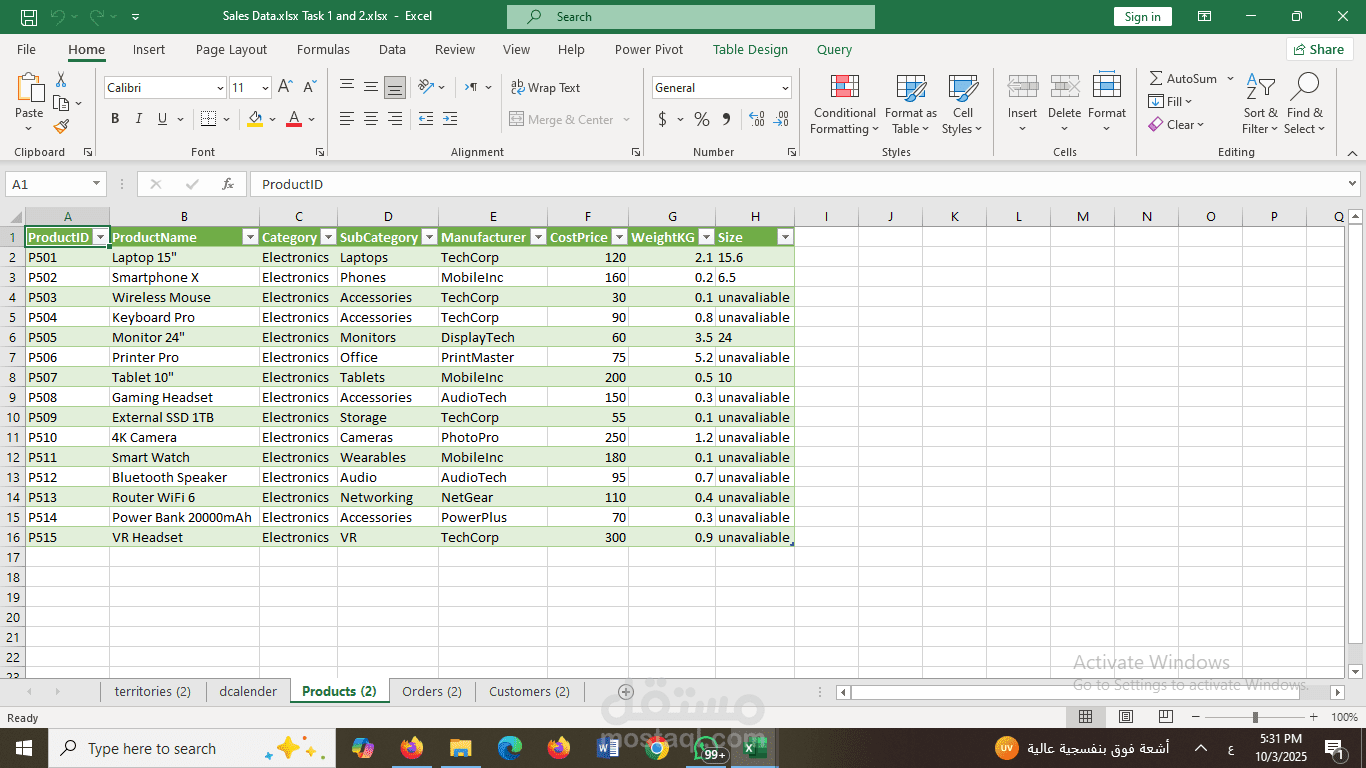1366x768 pixels.
Task: Click the Decrease Decimal icon
Action: (x=782, y=119)
